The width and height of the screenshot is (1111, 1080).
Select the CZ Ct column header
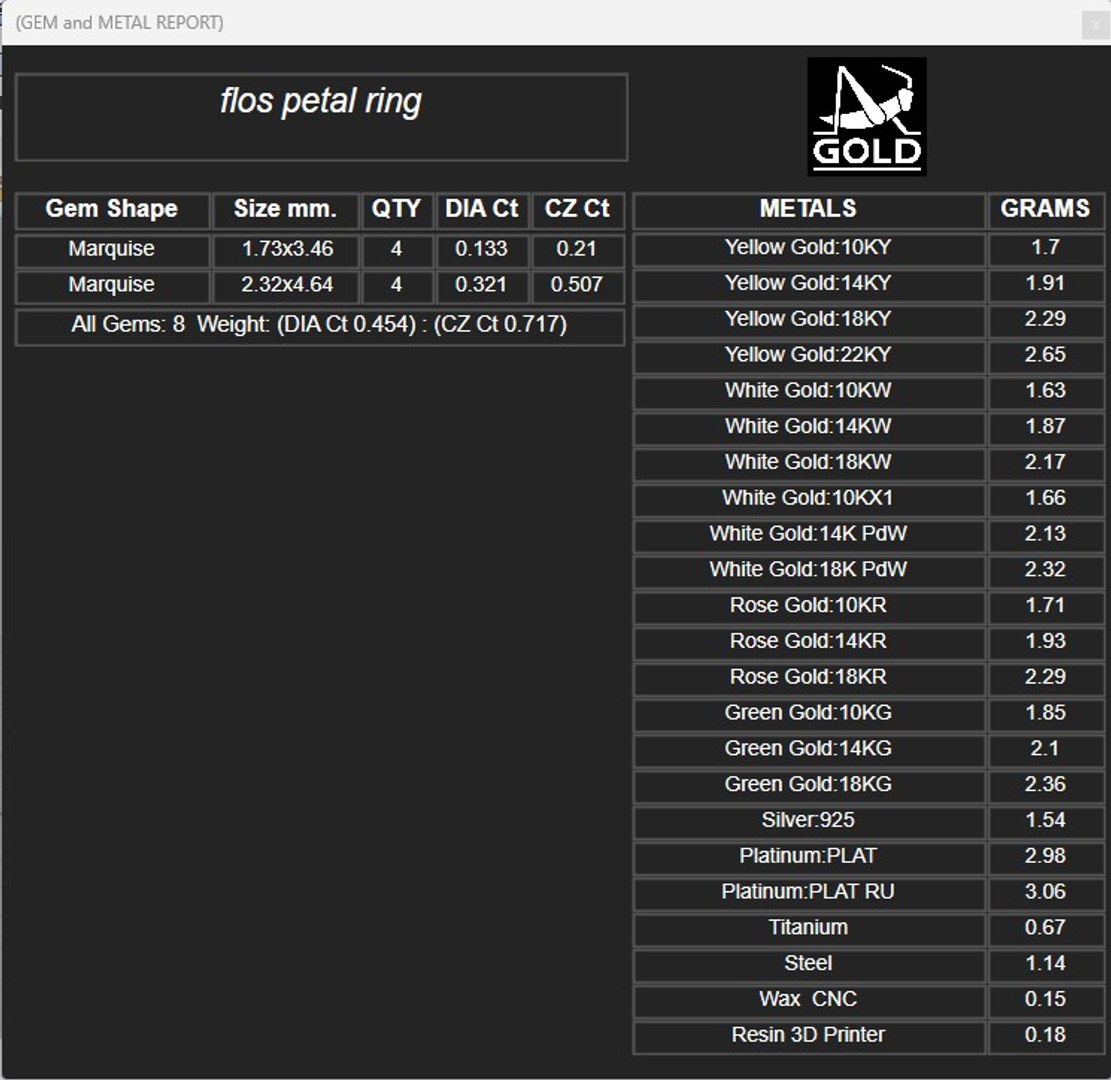577,210
